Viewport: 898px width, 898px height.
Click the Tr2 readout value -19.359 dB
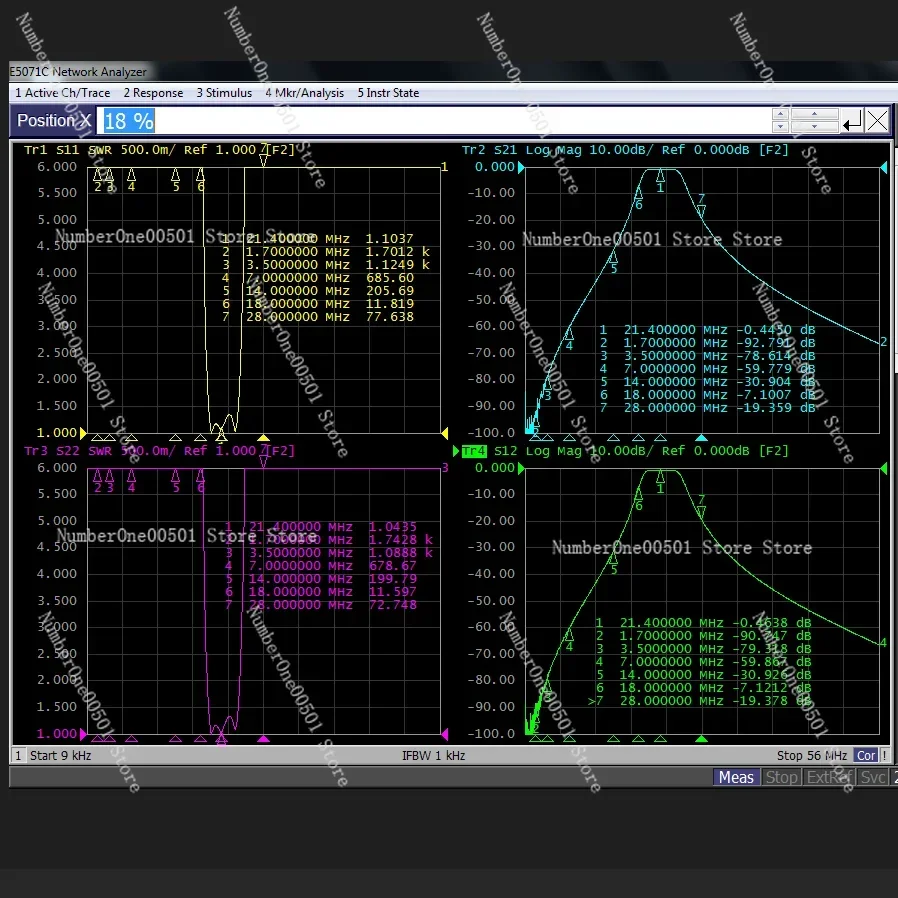(x=775, y=408)
